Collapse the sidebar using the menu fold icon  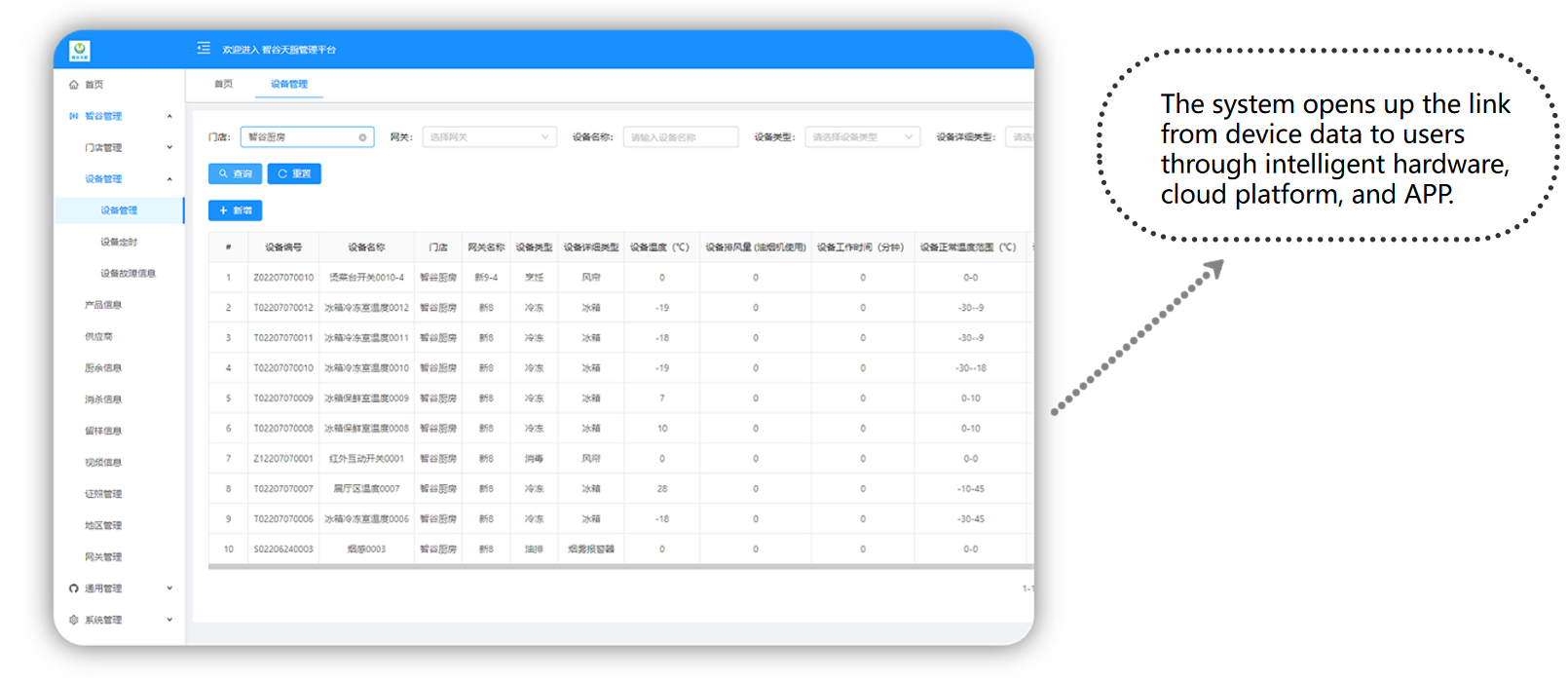[204, 48]
